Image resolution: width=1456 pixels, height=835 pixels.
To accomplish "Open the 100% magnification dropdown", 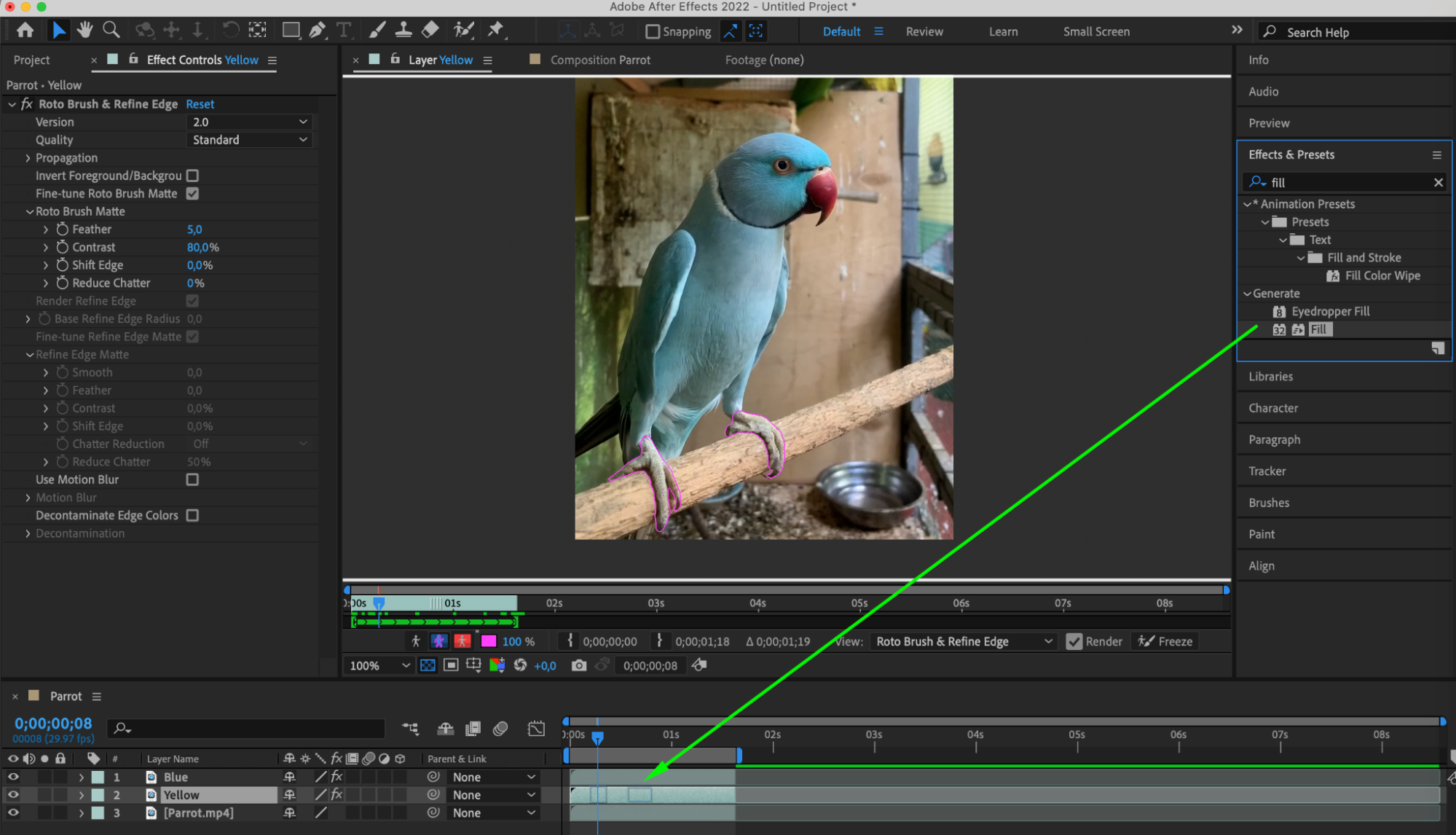I will click(379, 665).
